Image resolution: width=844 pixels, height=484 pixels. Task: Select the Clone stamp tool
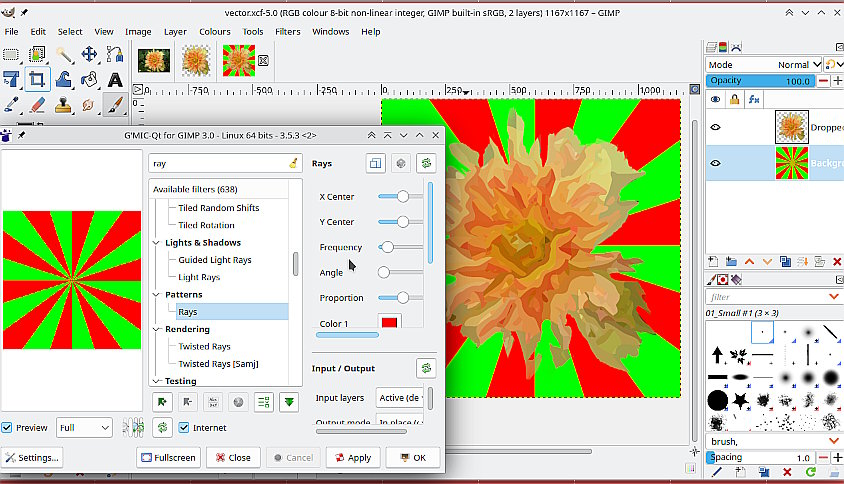[x=63, y=105]
